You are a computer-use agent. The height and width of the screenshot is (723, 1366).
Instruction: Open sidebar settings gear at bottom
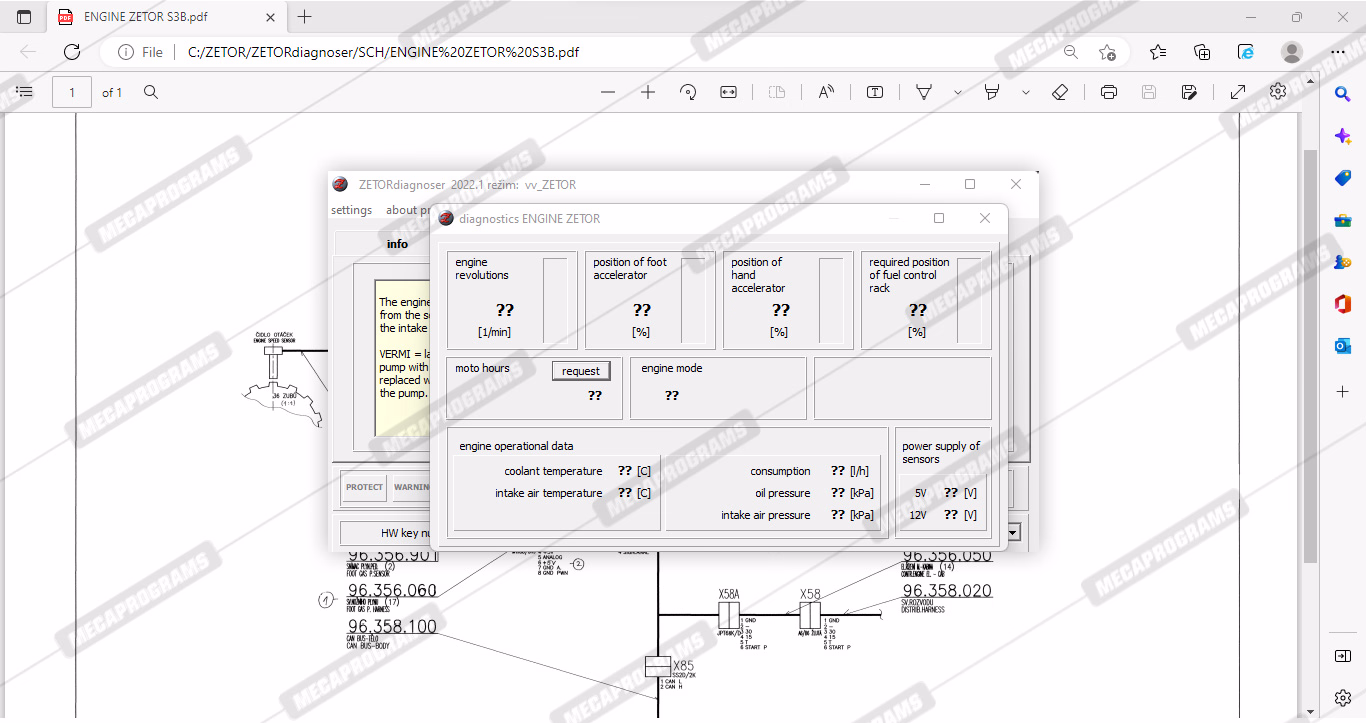1343,697
